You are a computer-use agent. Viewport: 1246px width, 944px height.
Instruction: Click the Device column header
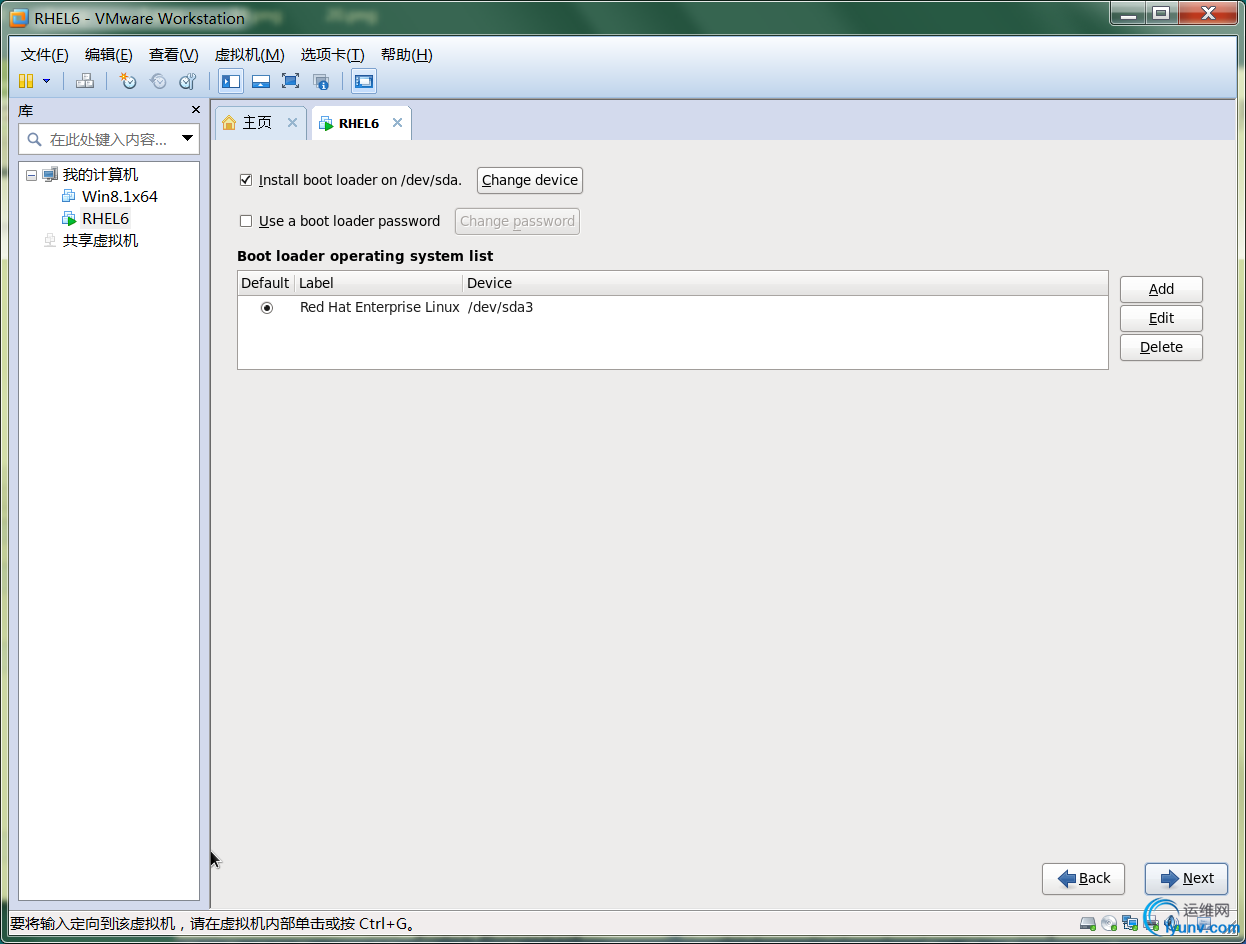pos(785,283)
